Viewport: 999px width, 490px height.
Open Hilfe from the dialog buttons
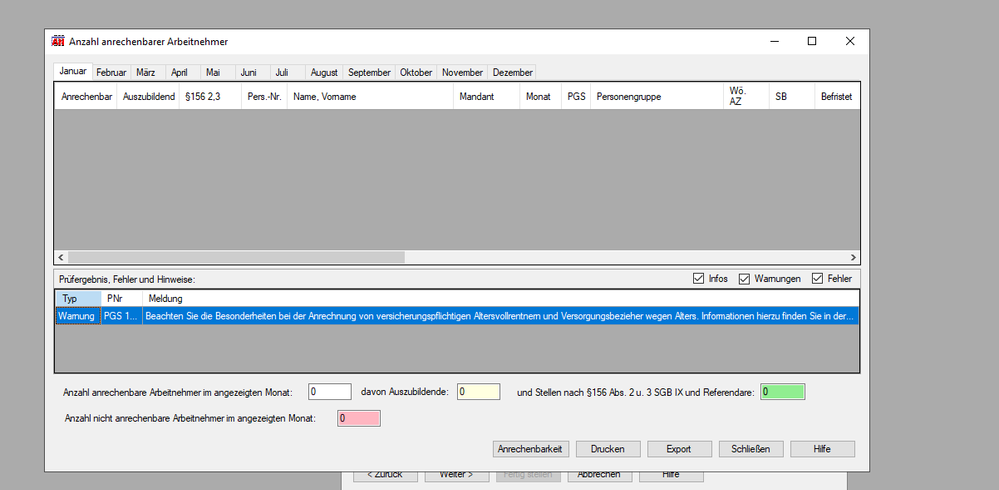point(822,449)
